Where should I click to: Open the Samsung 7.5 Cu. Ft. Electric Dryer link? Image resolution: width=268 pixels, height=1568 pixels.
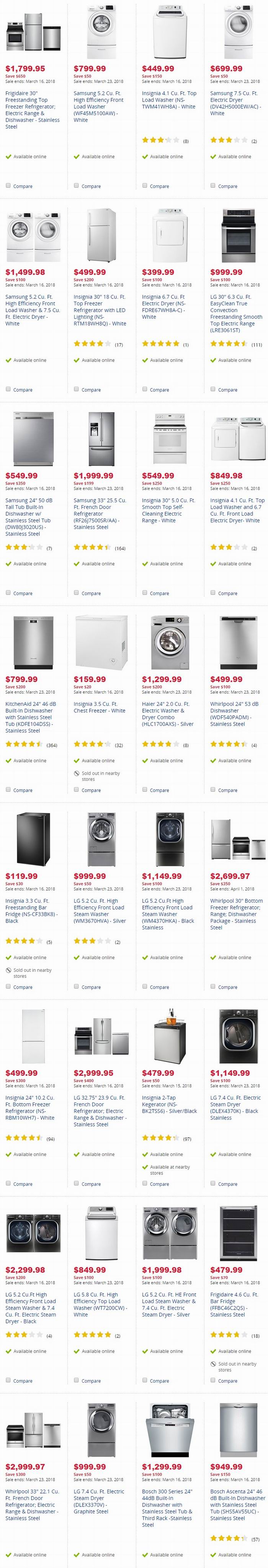pos(235,104)
